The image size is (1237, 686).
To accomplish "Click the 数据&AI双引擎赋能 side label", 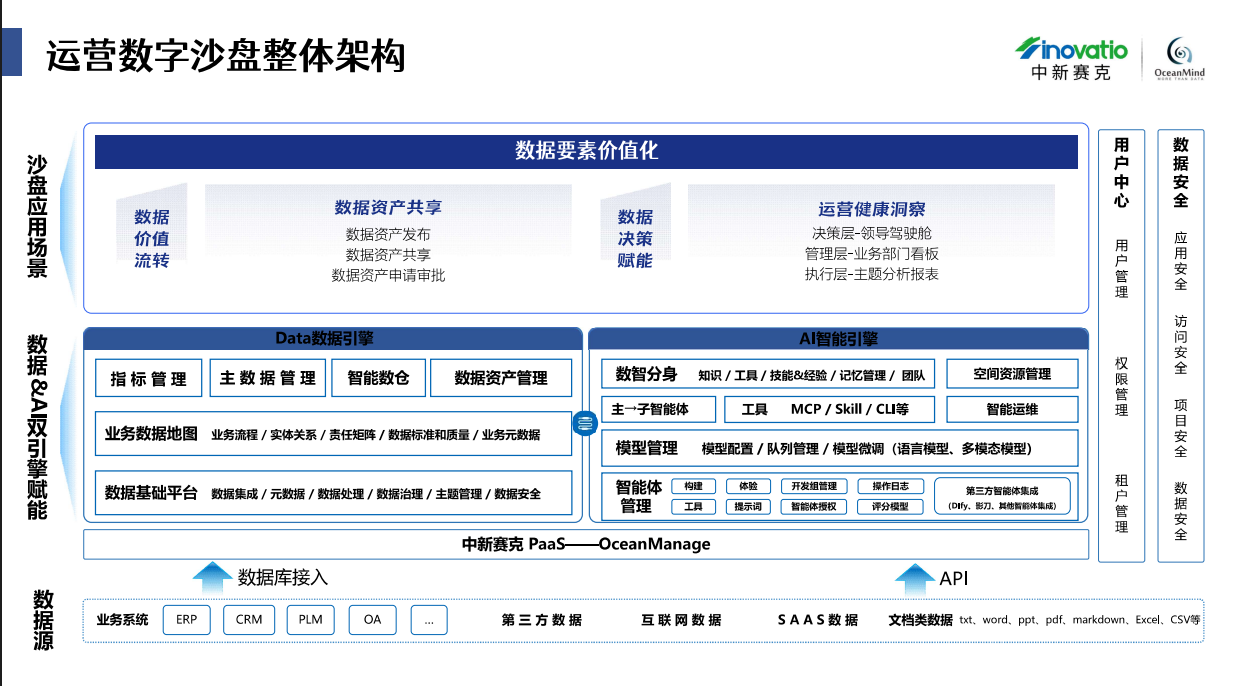I will point(38,427).
